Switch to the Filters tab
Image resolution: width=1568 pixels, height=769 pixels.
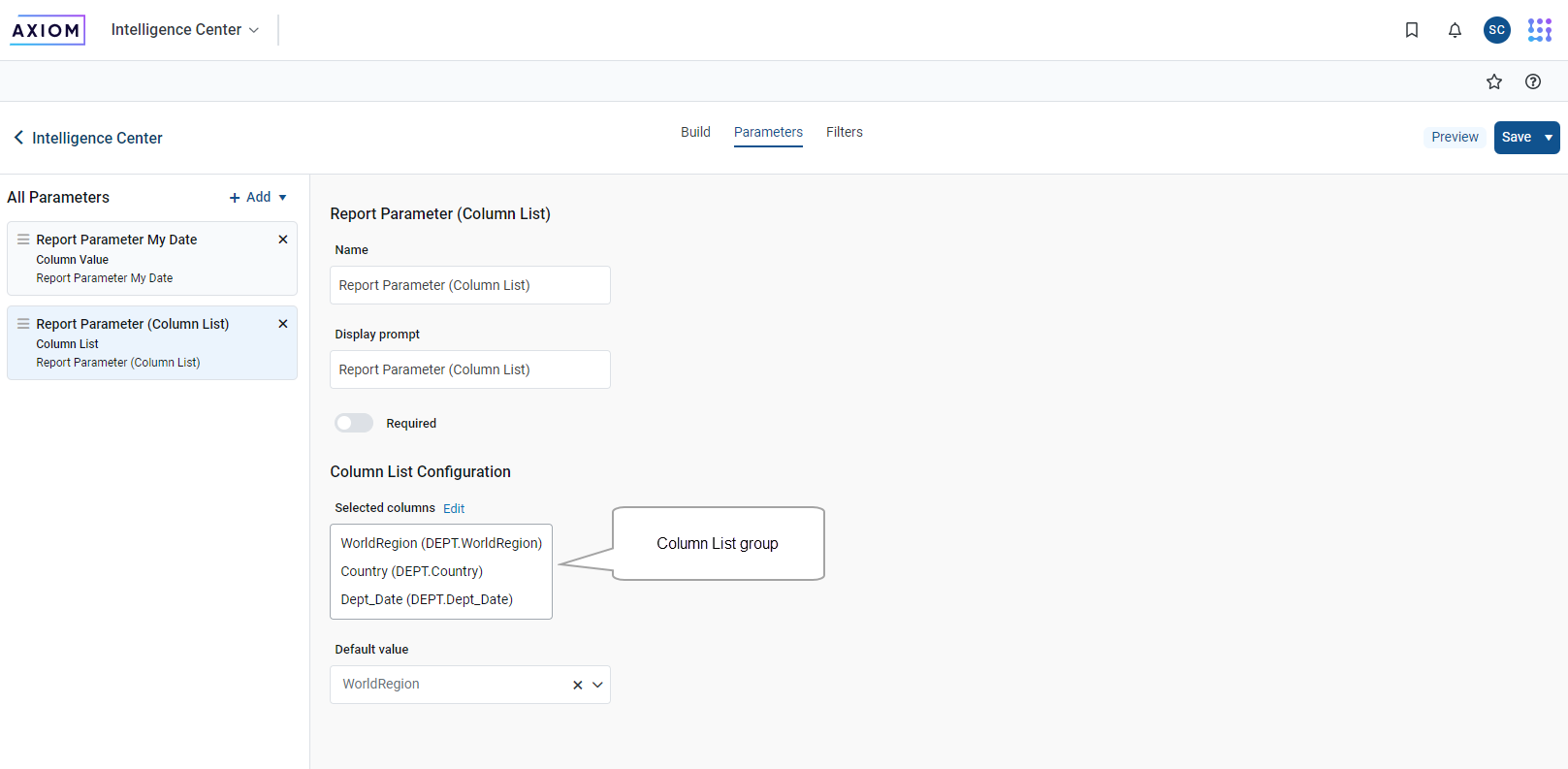point(844,132)
